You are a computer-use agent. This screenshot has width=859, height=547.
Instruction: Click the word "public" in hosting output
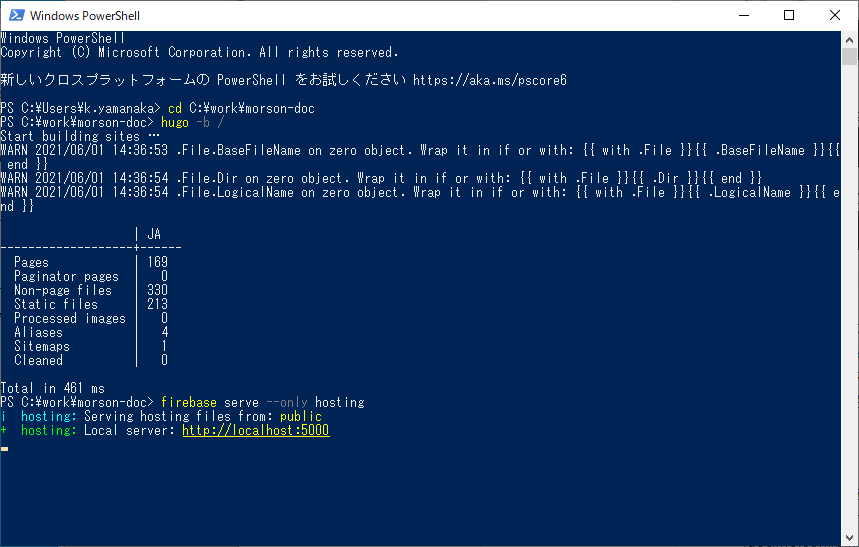point(301,416)
